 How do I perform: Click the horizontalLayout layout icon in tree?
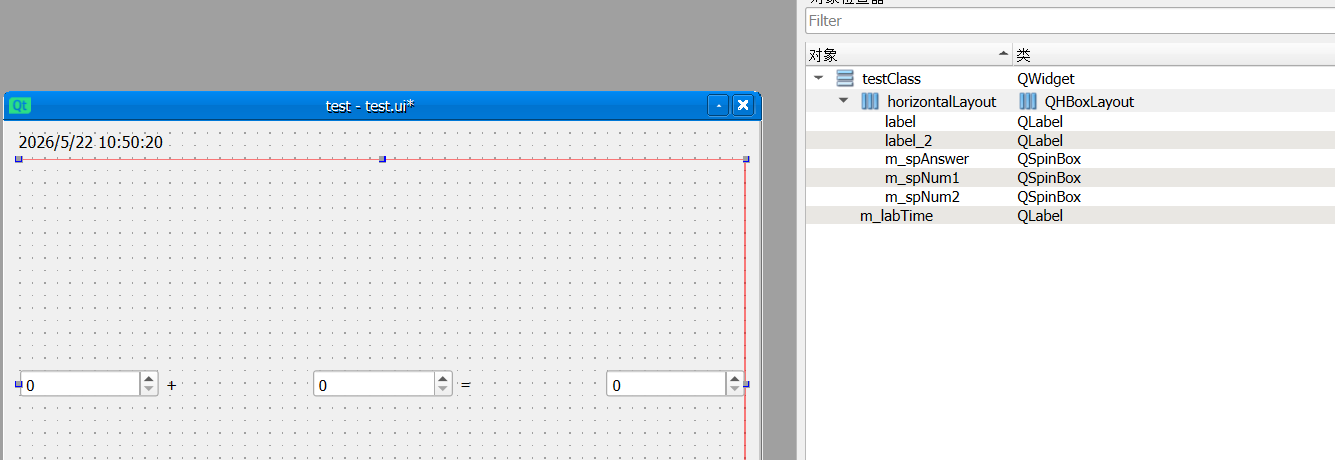(870, 101)
